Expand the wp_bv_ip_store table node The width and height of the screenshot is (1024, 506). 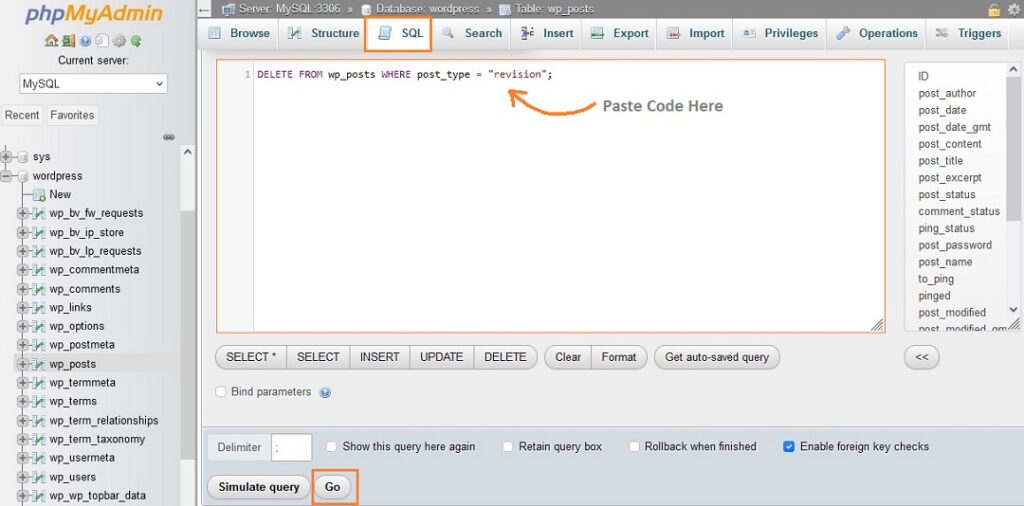click(23, 232)
